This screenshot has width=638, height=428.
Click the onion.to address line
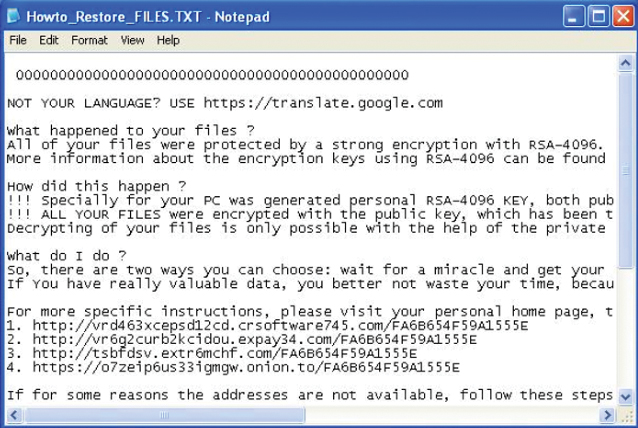click(x=233, y=367)
